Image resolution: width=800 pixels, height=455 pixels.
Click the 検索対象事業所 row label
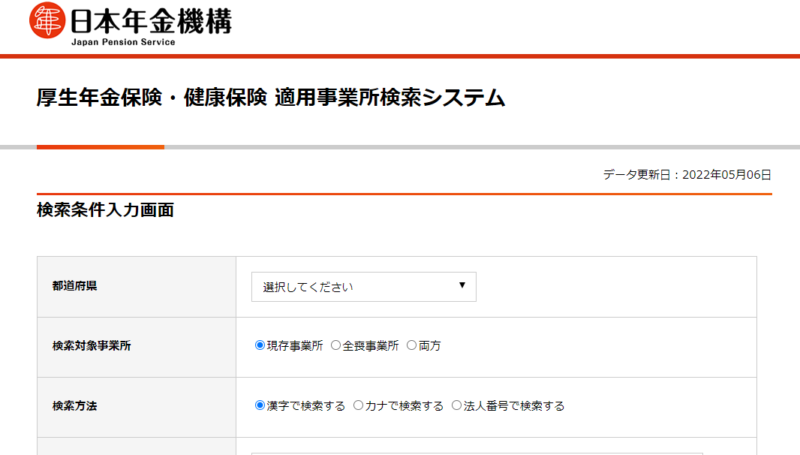click(92, 346)
